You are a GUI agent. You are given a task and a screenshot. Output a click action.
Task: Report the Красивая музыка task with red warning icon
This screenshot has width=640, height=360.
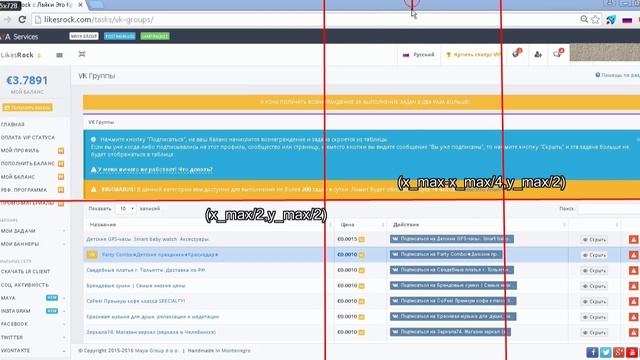(633, 317)
